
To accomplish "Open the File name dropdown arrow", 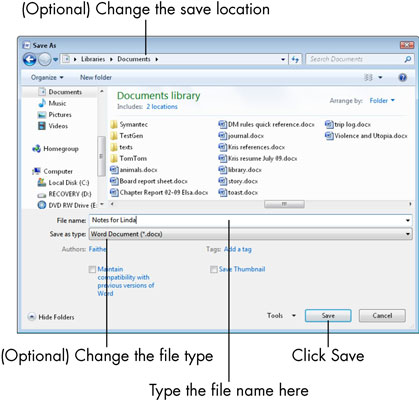I will click(x=408, y=220).
